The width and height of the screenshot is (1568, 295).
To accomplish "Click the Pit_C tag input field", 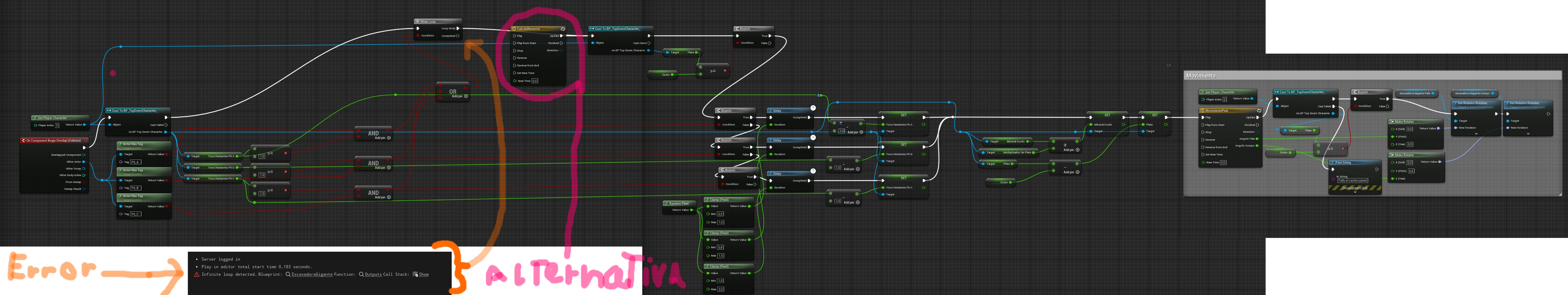I will coord(135,214).
